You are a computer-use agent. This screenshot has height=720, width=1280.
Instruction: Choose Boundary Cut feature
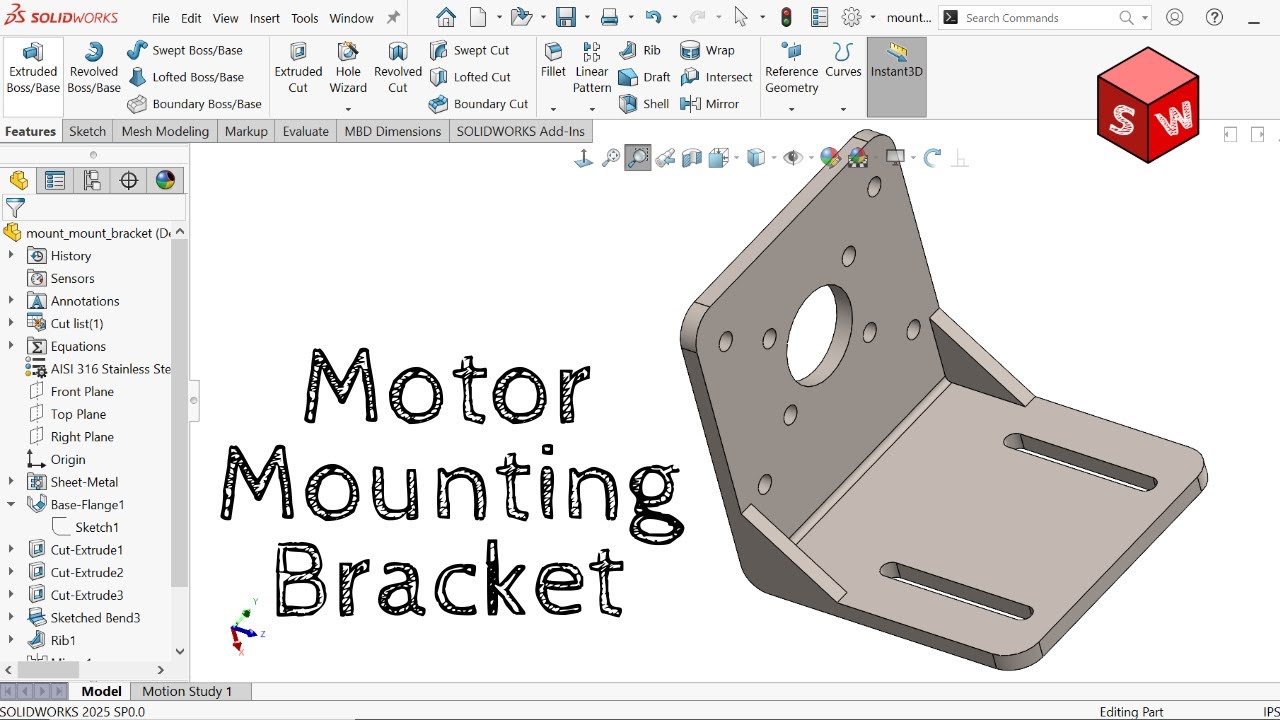tap(479, 104)
